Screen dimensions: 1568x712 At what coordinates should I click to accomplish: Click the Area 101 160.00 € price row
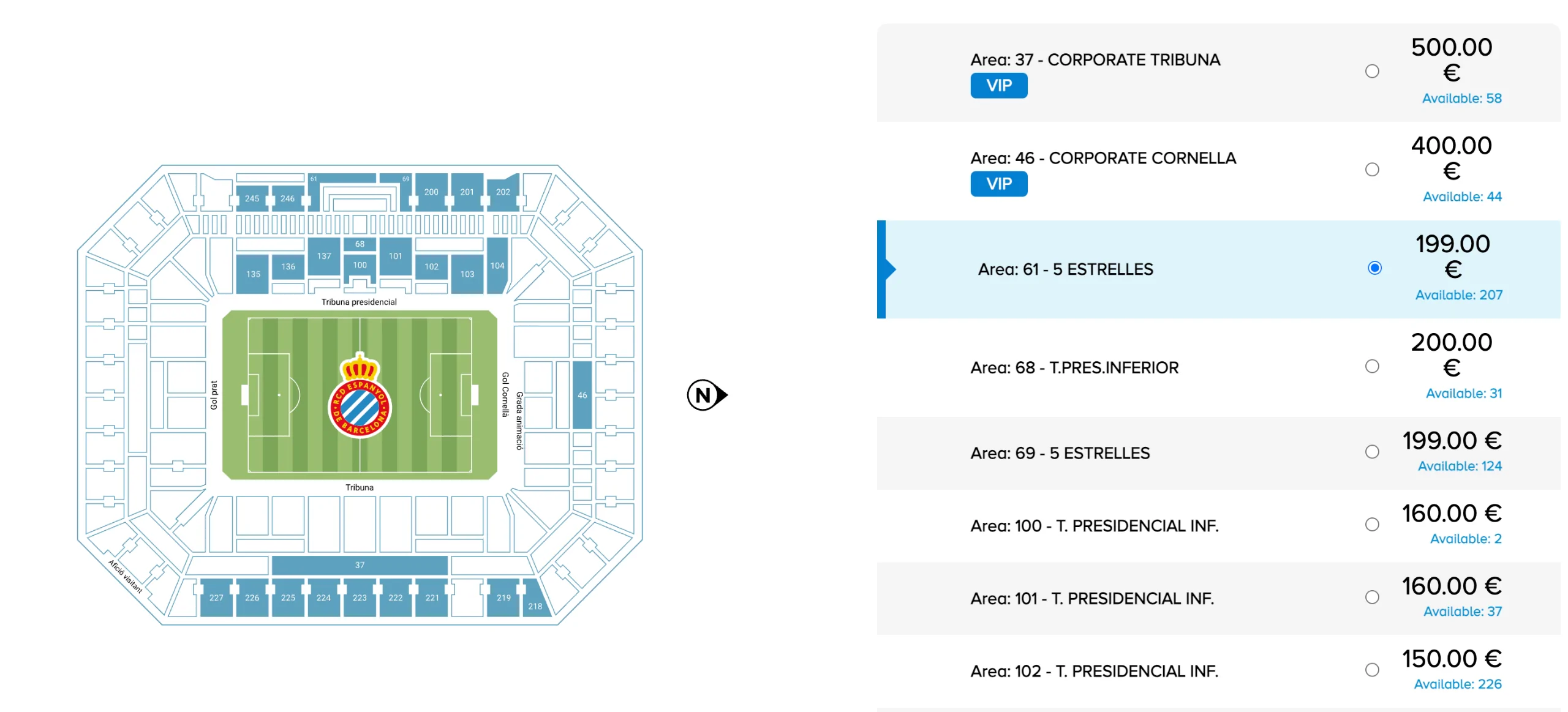pos(1218,598)
